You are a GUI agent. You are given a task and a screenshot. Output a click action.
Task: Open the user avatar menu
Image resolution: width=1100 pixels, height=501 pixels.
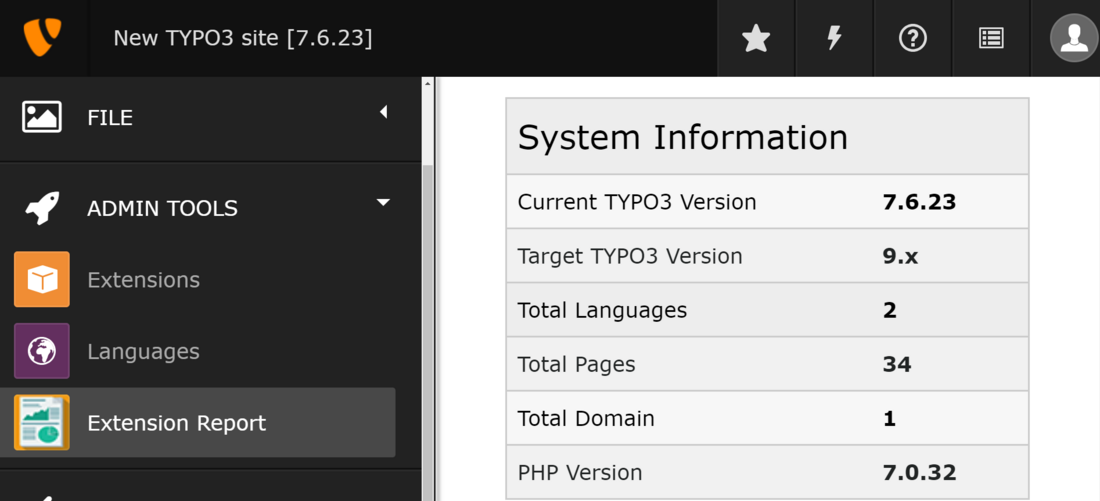tap(1074, 38)
